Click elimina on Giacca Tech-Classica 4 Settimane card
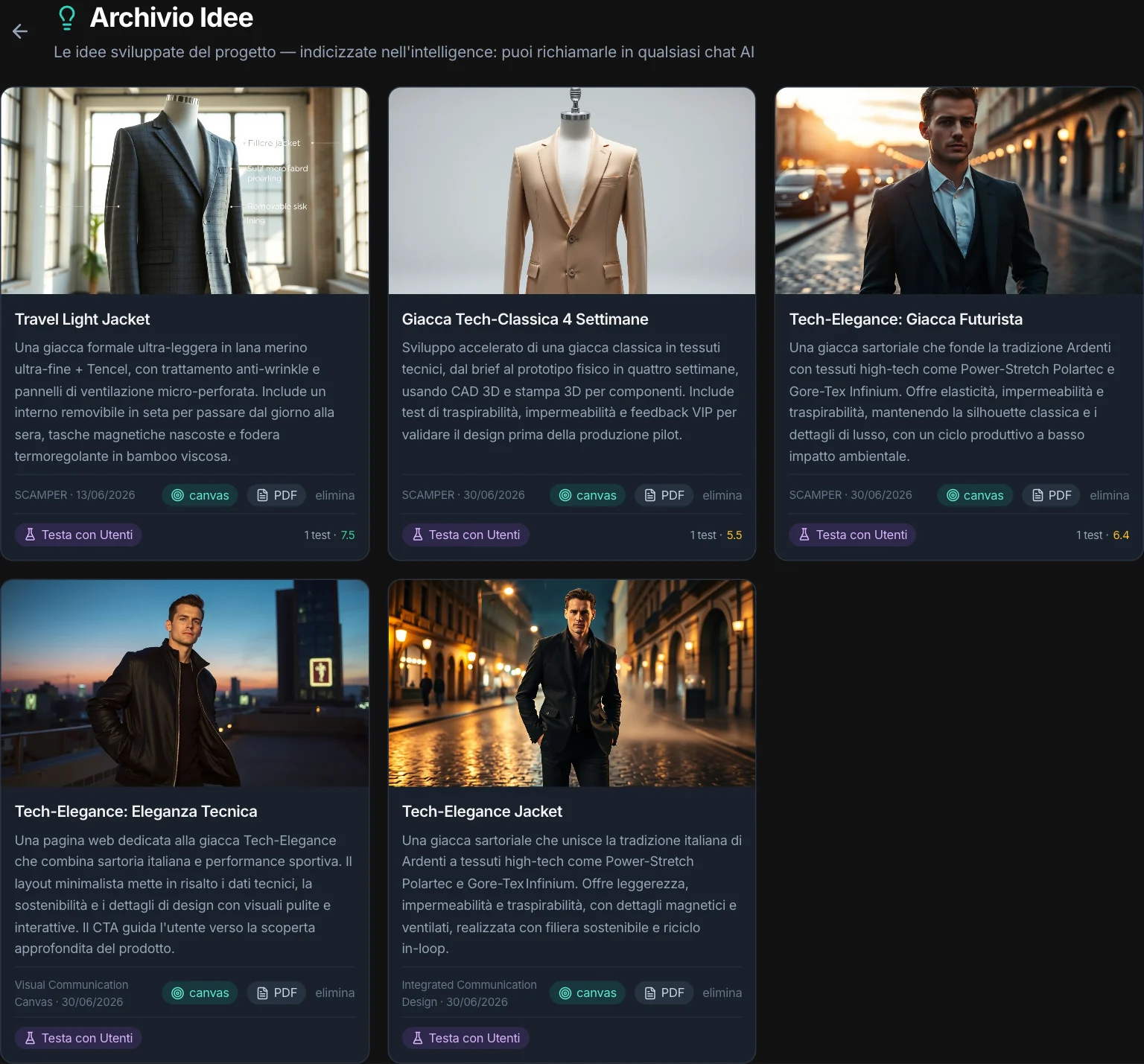Screen dimensions: 1144x1064 click(722, 495)
